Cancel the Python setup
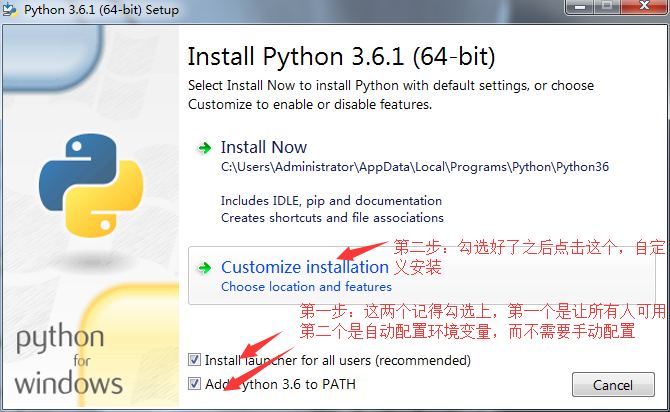Viewport: 670px width, 412px height. [x=613, y=385]
